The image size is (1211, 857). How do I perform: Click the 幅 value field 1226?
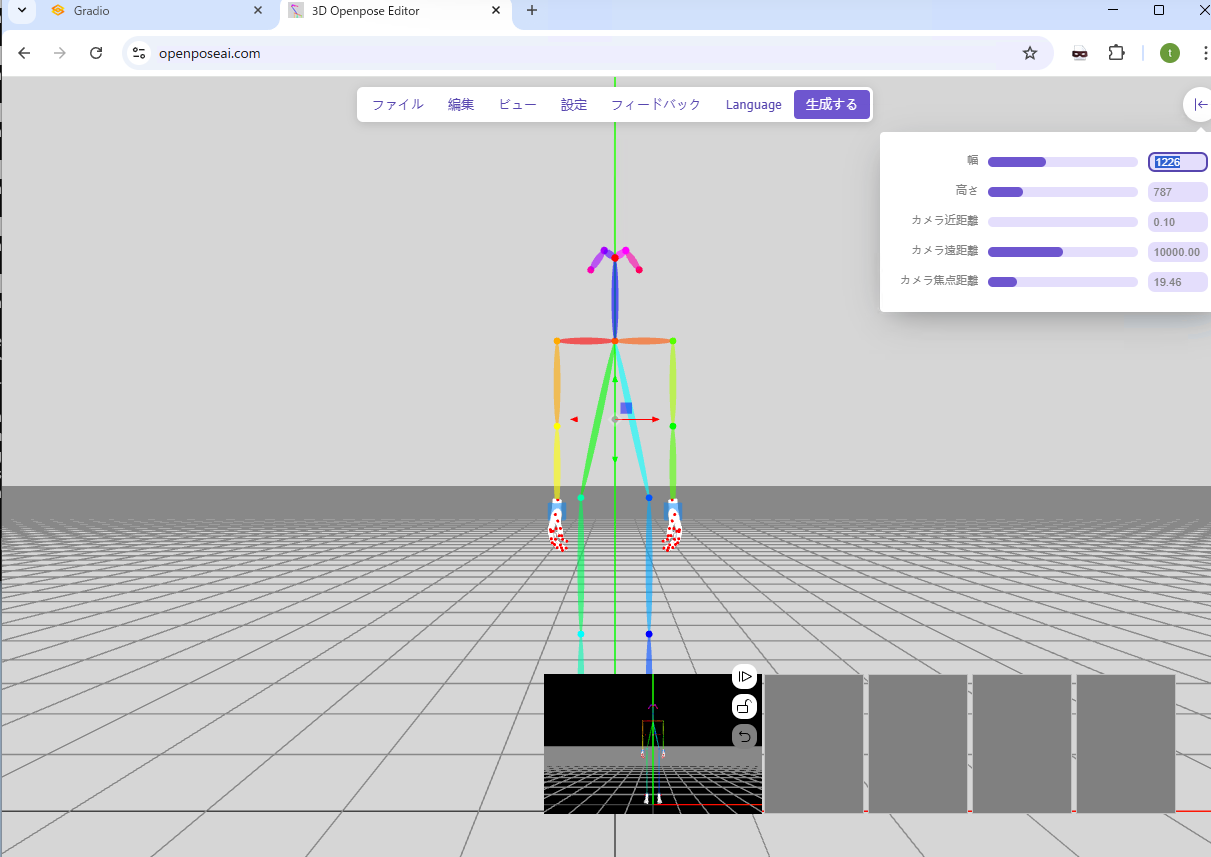pos(1177,162)
